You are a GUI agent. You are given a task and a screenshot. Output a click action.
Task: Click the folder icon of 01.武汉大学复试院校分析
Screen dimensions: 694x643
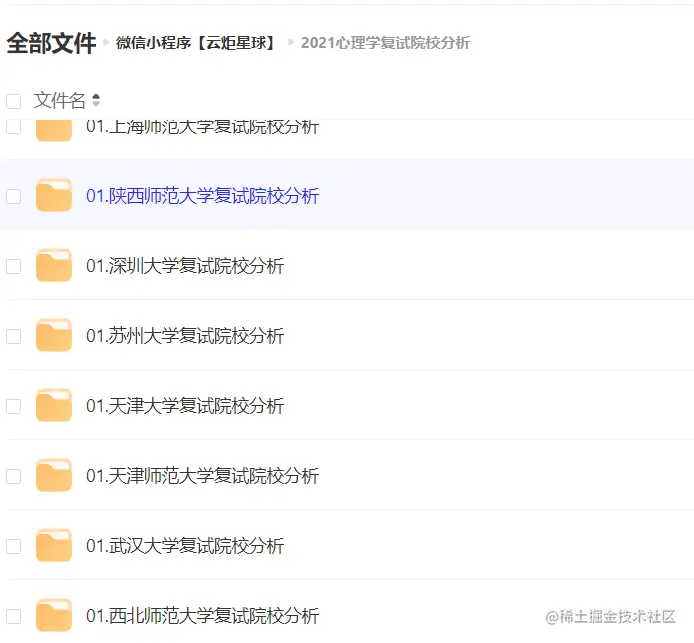coord(54,545)
